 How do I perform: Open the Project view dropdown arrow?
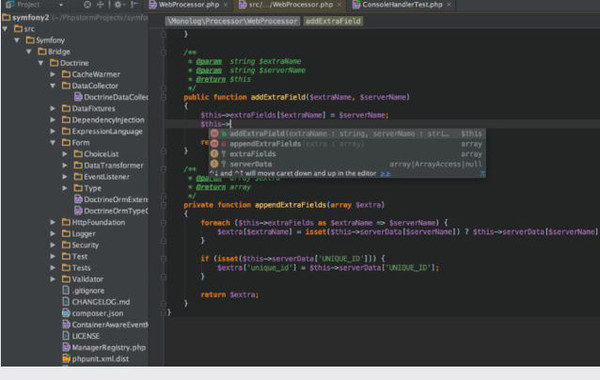[x=61, y=5]
